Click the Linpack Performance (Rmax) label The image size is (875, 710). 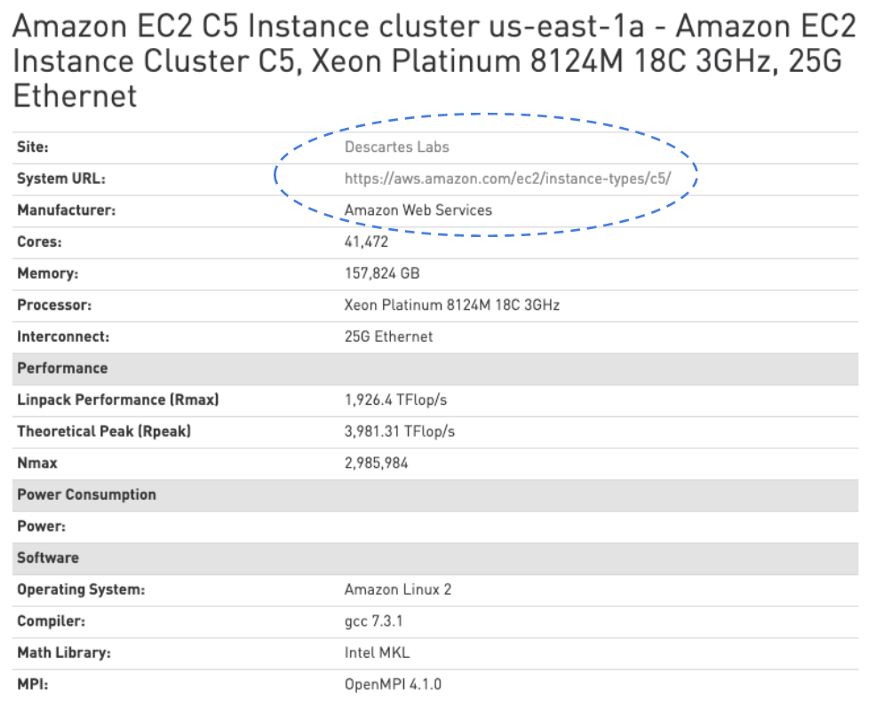tap(118, 400)
